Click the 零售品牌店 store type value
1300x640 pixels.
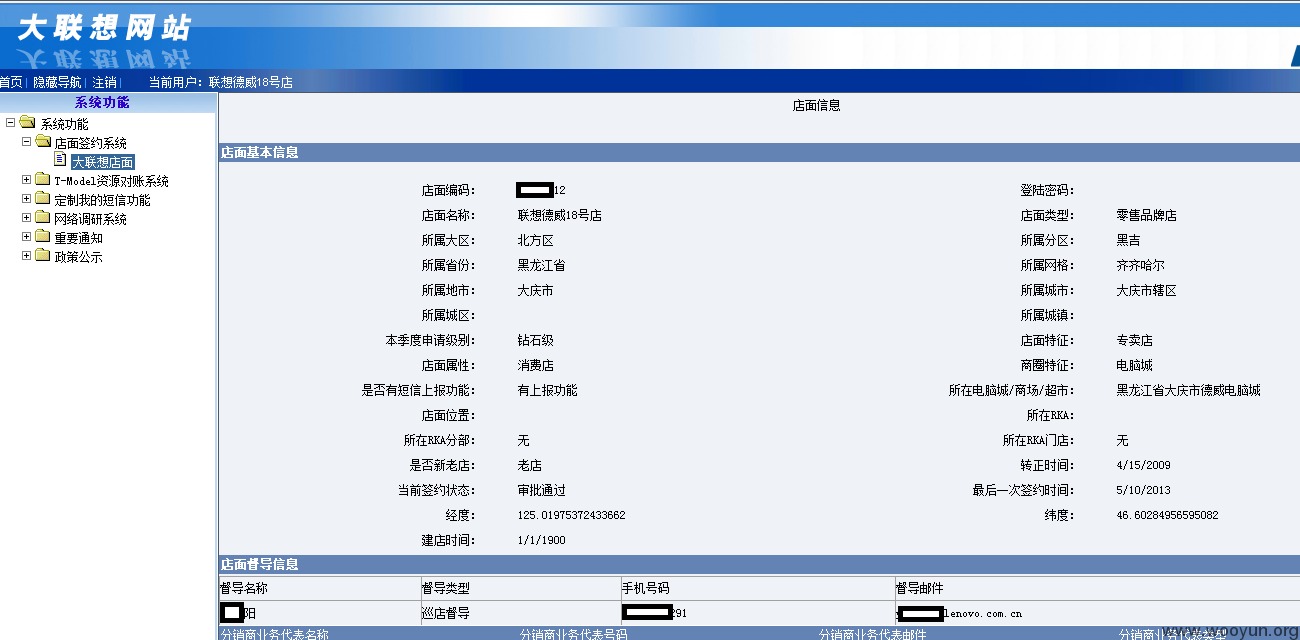point(1146,215)
